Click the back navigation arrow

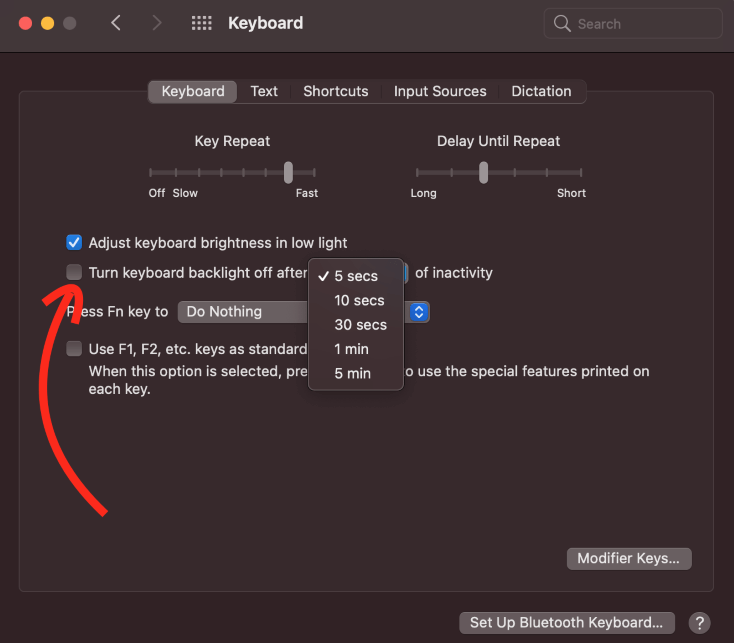coord(116,23)
